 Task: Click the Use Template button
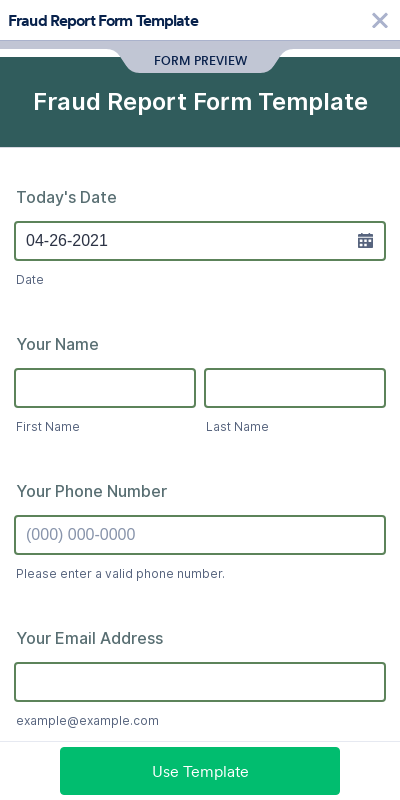(200, 771)
